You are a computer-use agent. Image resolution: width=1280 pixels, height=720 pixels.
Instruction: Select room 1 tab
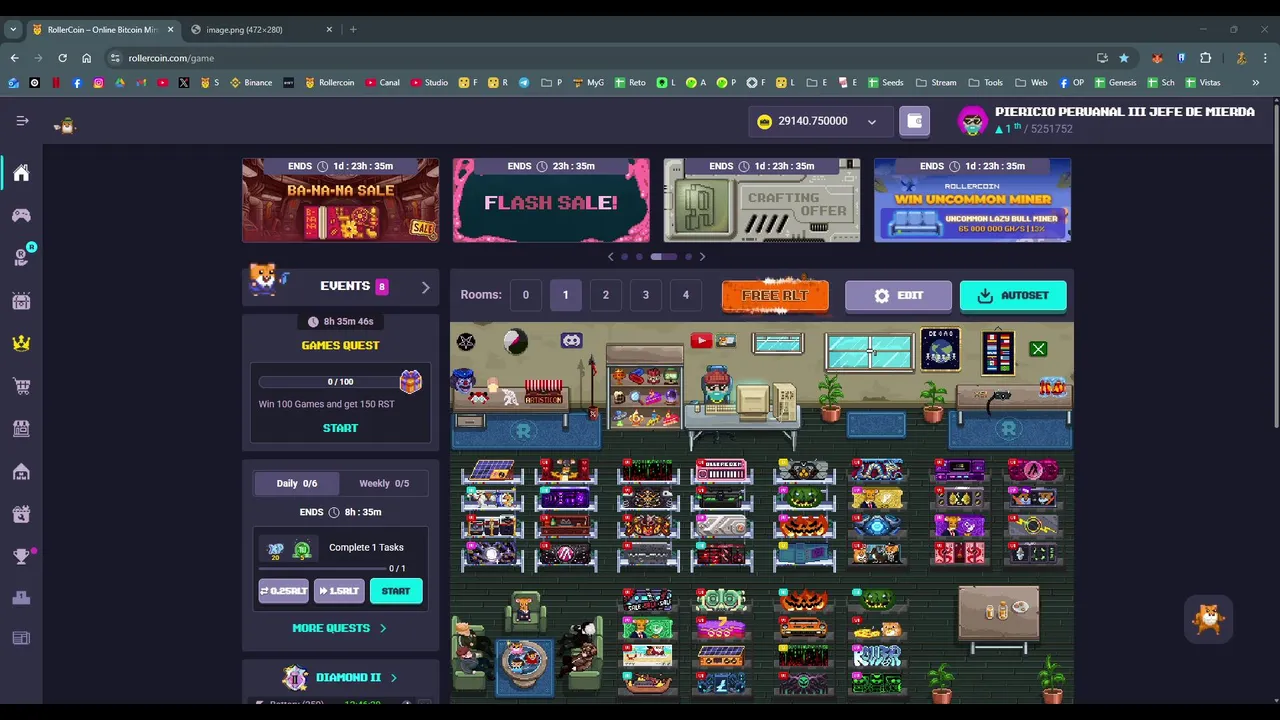click(x=565, y=295)
